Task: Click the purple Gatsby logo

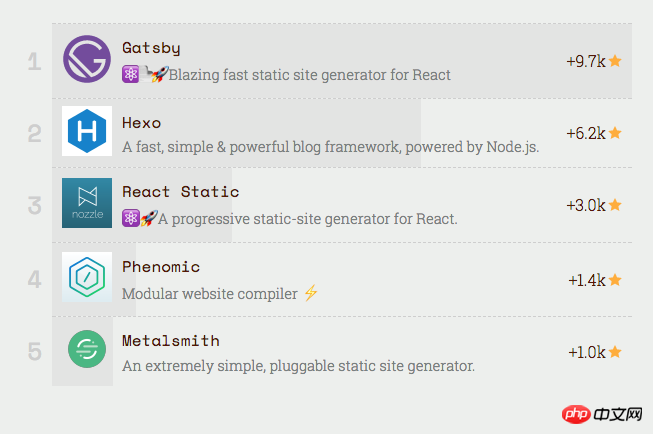Action: (x=87, y=59)
